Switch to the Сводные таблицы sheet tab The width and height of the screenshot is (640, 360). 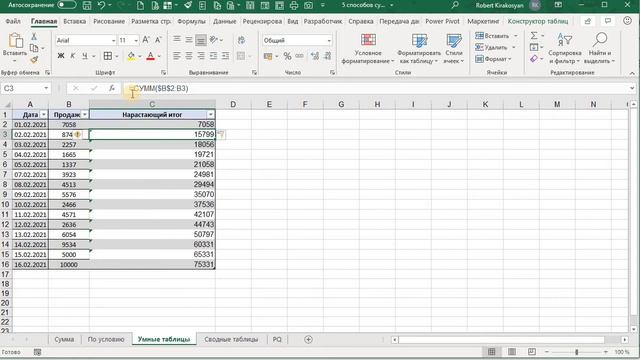[231, 340]
